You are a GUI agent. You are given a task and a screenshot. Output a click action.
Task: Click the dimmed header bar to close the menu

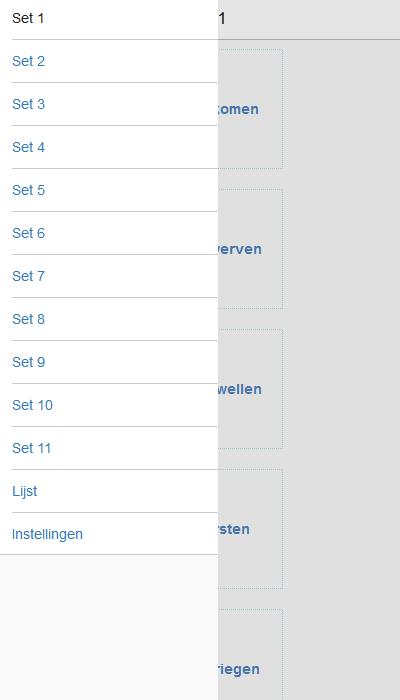(309, 19)
